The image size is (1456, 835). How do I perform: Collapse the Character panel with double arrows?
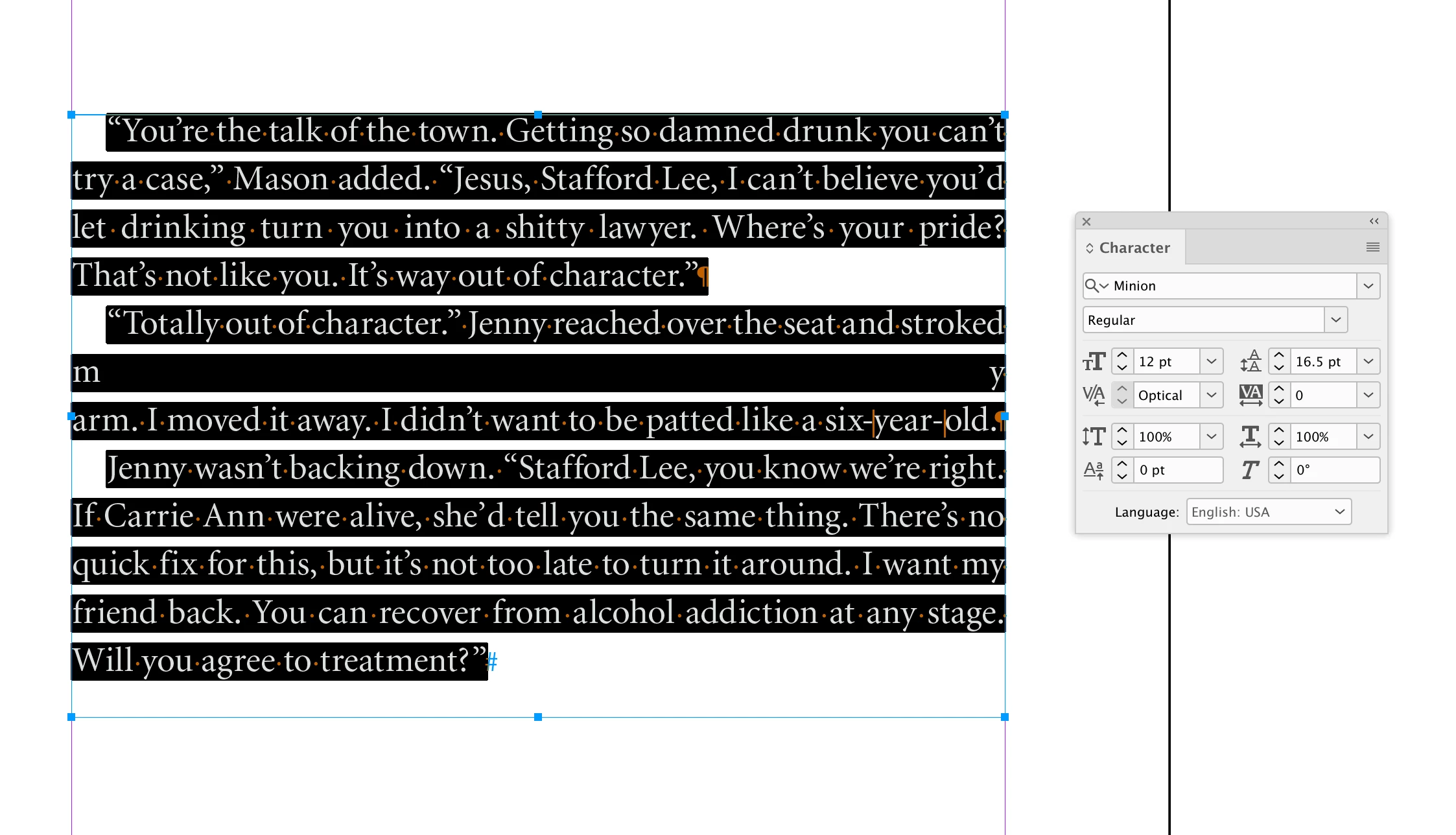(x=1374, y=221)
